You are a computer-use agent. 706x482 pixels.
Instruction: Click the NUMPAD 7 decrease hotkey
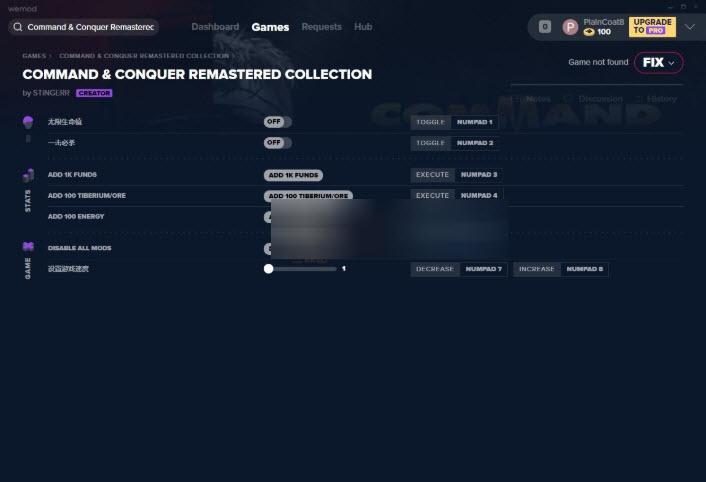[x=484, y=269]
